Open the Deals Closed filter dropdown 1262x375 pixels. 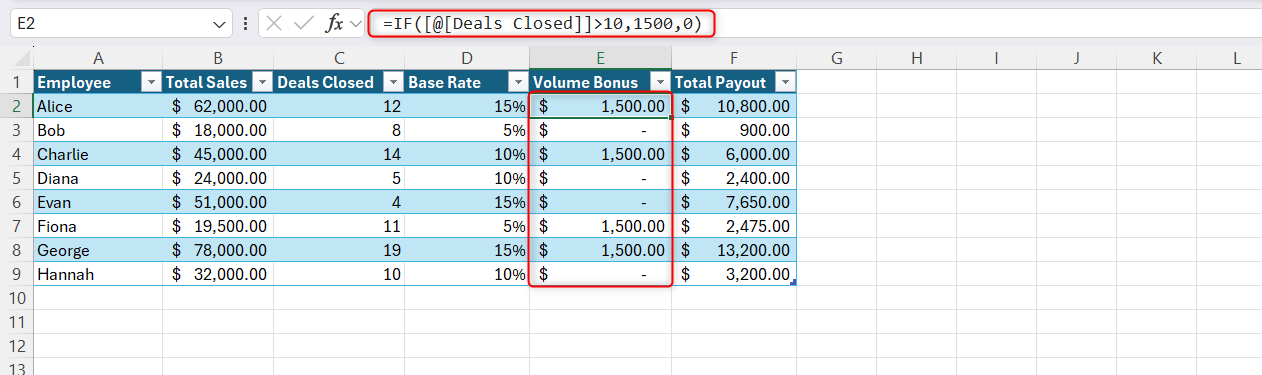(x=392, y=82)
